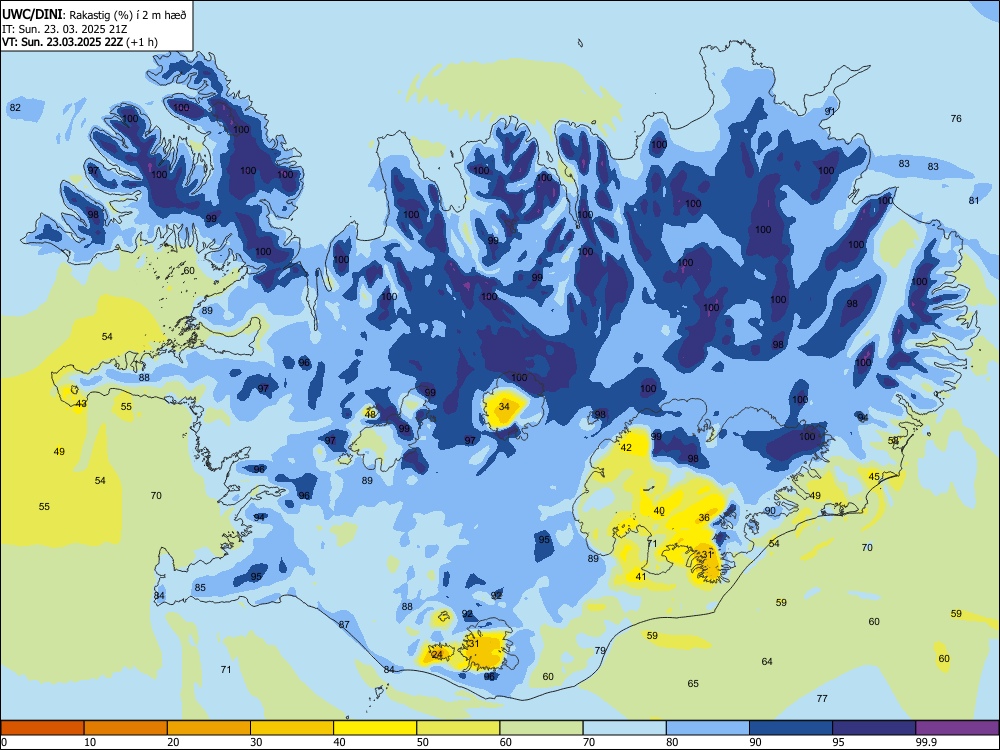Click the map value 77 over the sea
This screenshot has height=750, width=1000.
pyautogui.click(x=822, y=698)
